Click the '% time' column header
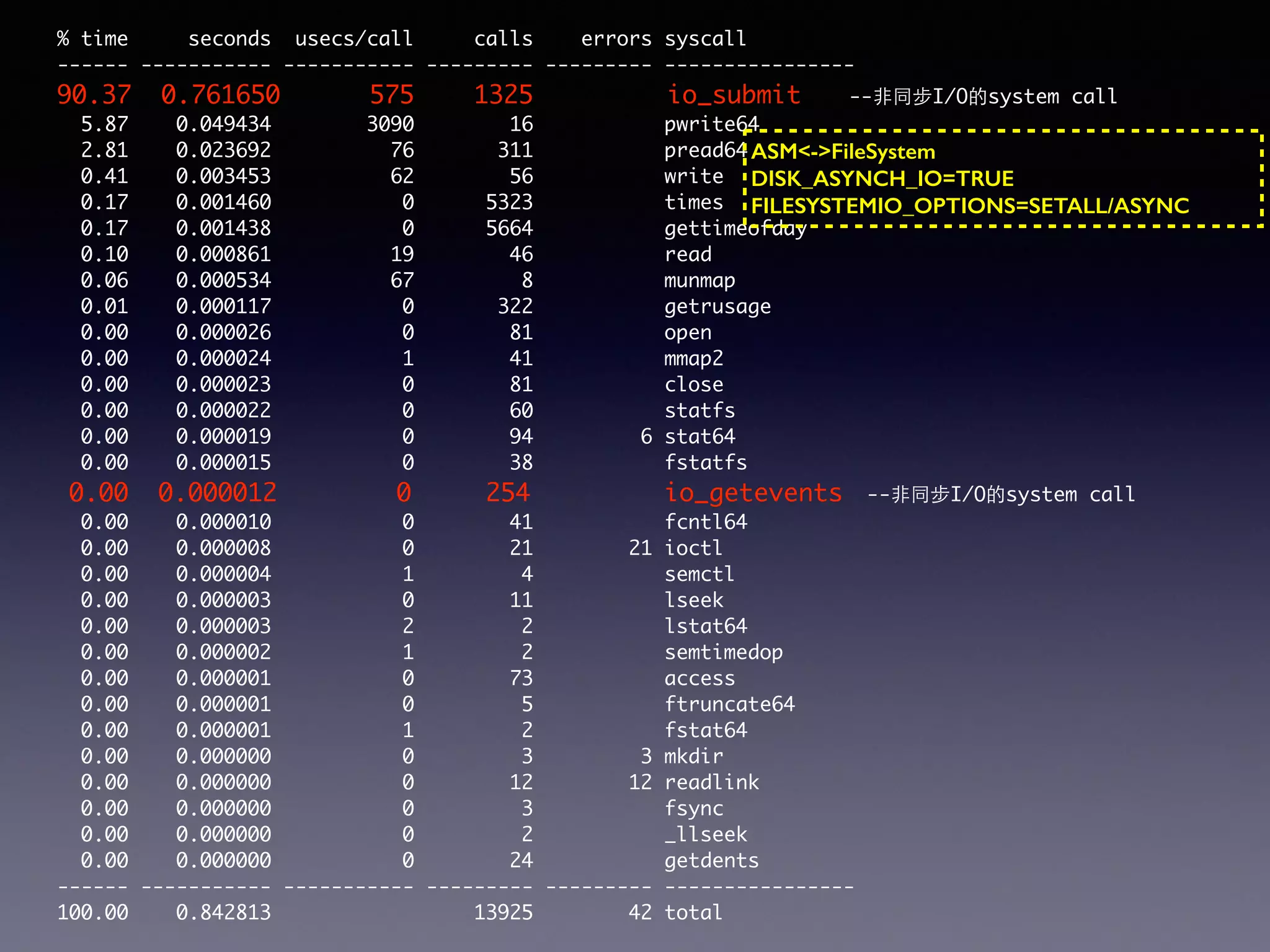 tap(92, 39)
